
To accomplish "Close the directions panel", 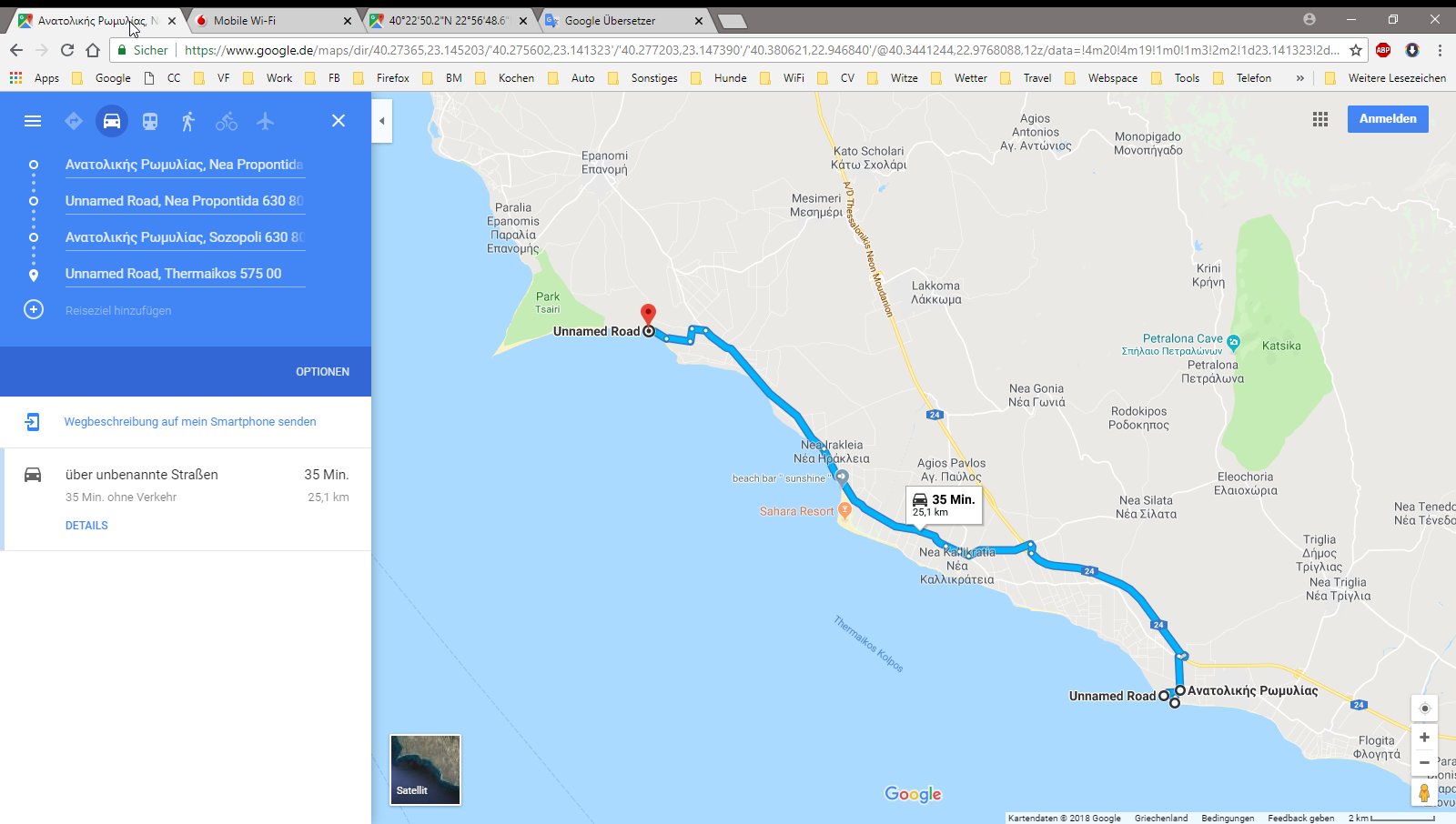I will pyautogui.click(x=339, y=121).
